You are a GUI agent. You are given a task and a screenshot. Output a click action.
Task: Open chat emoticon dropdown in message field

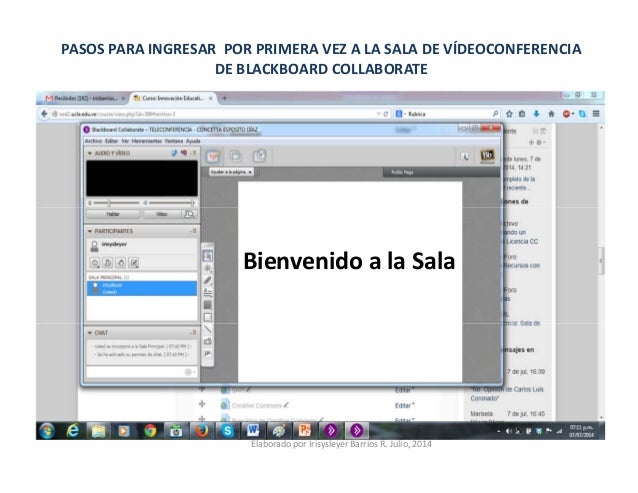coord(190,372)
